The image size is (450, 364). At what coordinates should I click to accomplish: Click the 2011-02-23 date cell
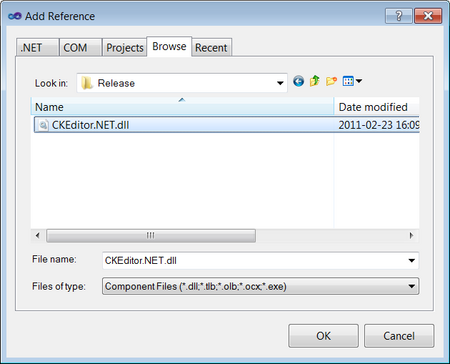click(379, 125)
